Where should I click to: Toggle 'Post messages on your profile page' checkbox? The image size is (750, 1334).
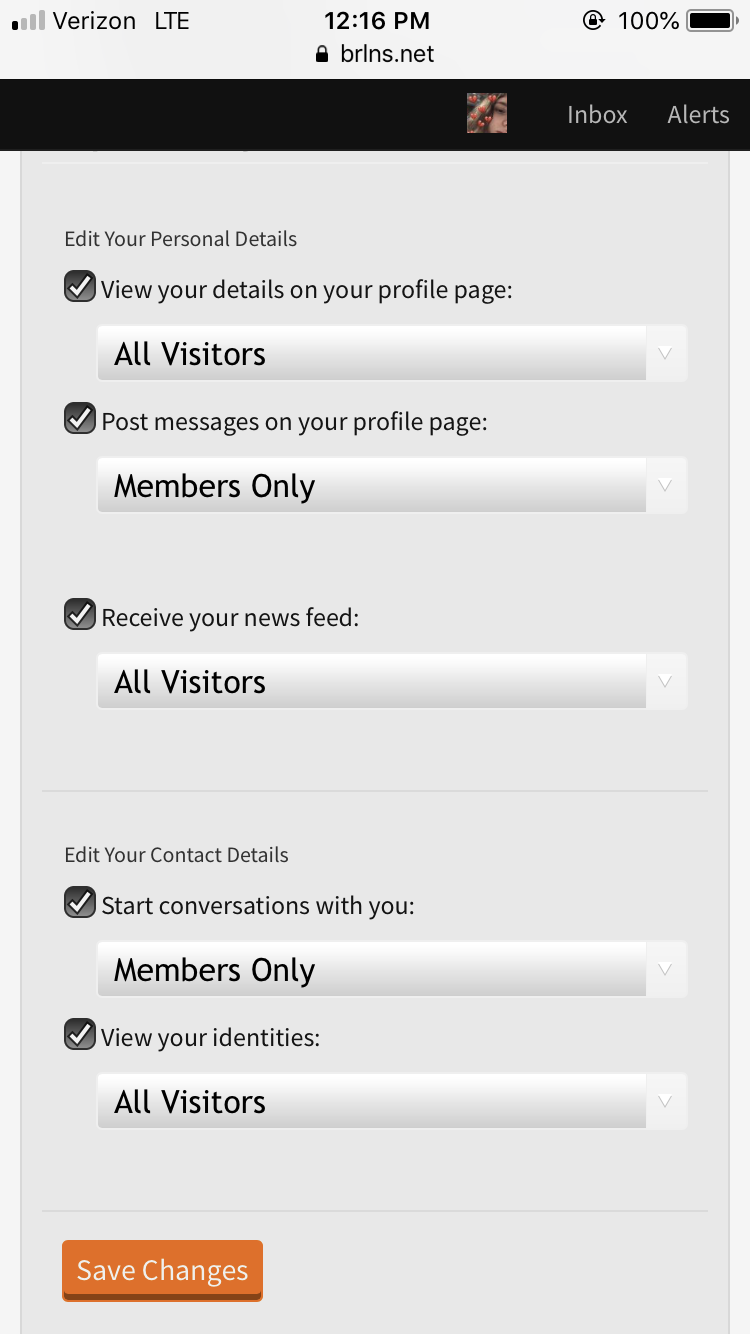point(80,419)
